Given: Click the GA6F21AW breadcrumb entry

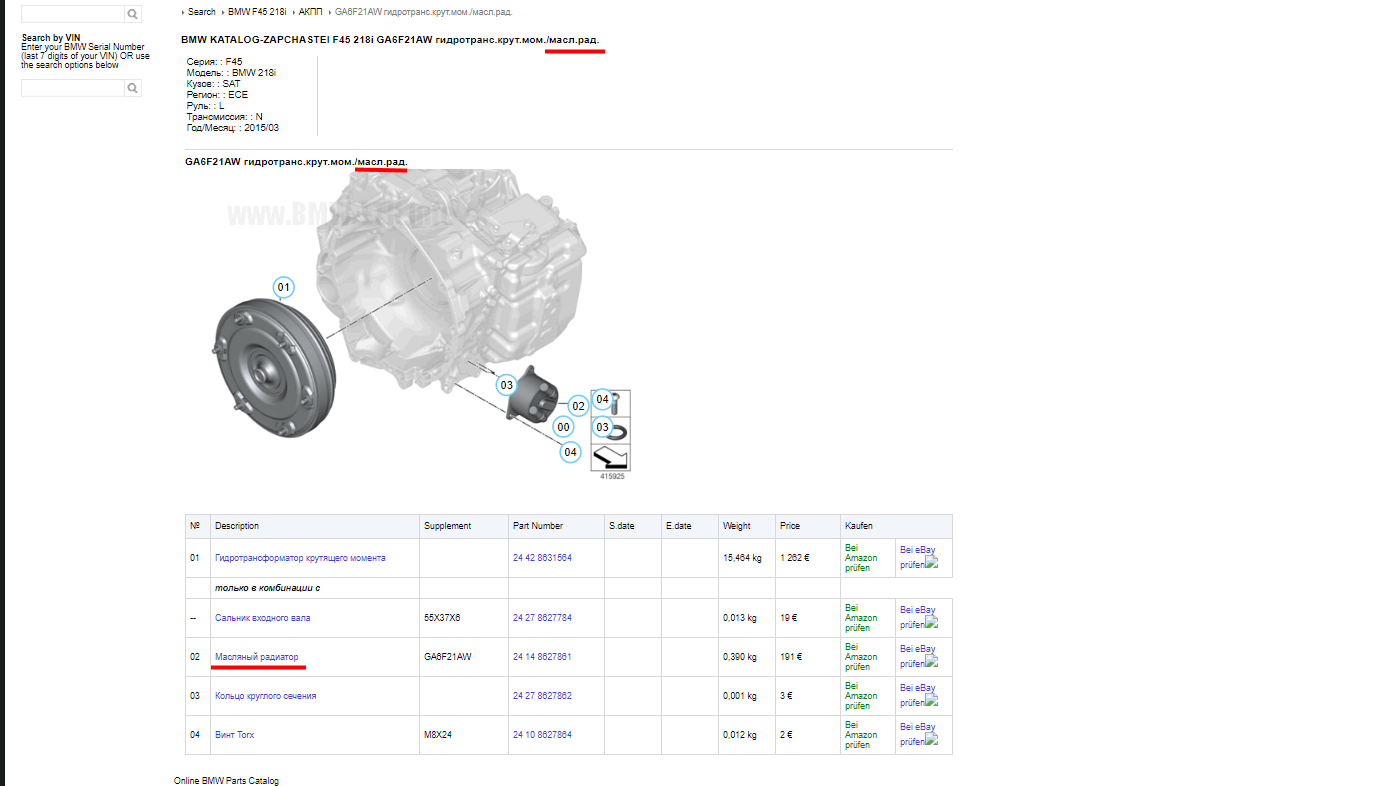Looking at the screenshot, I should [x=424, y=12].
